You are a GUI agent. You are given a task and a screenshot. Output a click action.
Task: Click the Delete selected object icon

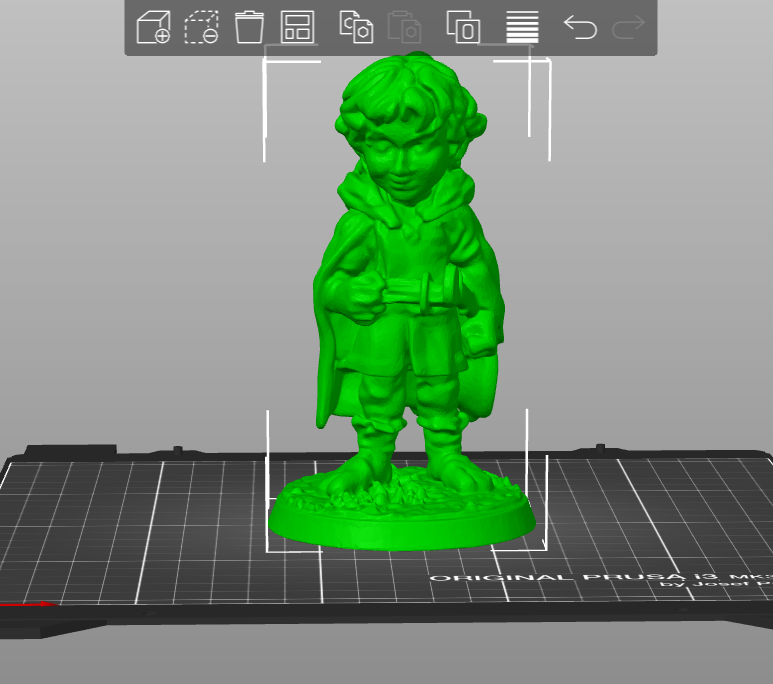pyautogui.click(x=202, y=27)
